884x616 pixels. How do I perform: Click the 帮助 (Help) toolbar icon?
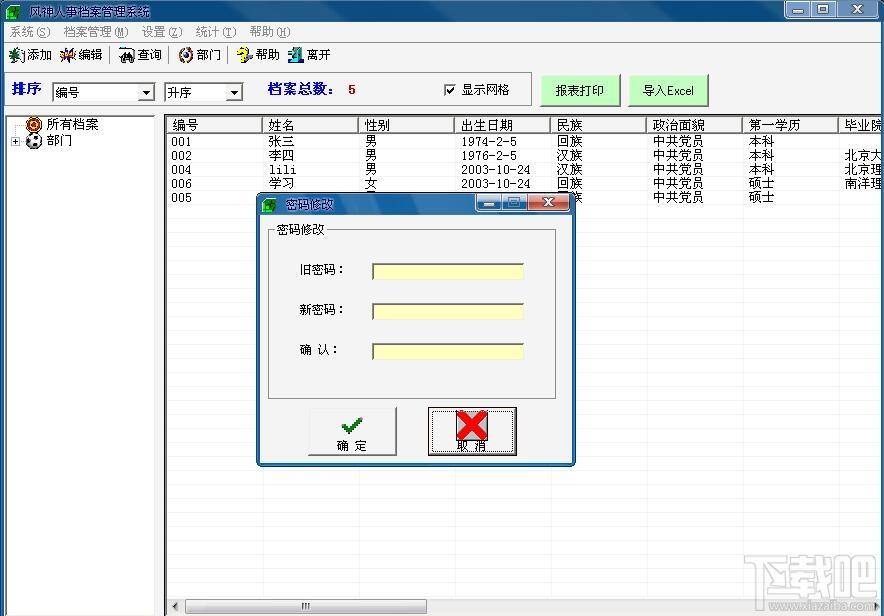(x=245, y=55)
